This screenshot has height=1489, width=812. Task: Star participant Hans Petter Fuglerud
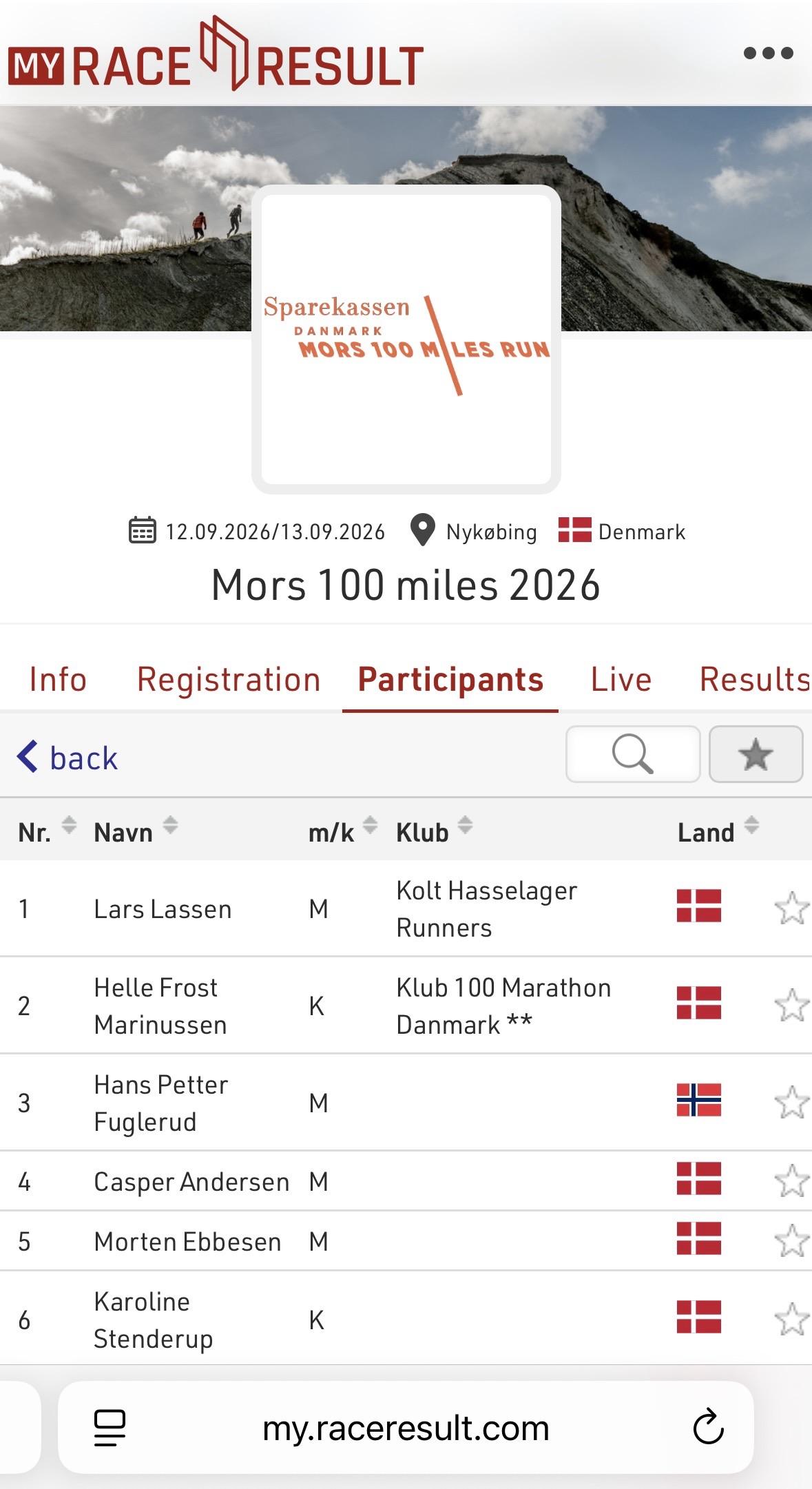click(791, 1102)
